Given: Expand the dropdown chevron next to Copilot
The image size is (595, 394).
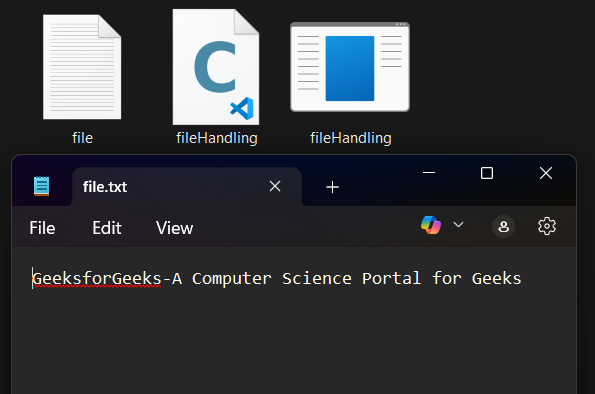Looking at the screenshot, I should click(458, 225).
